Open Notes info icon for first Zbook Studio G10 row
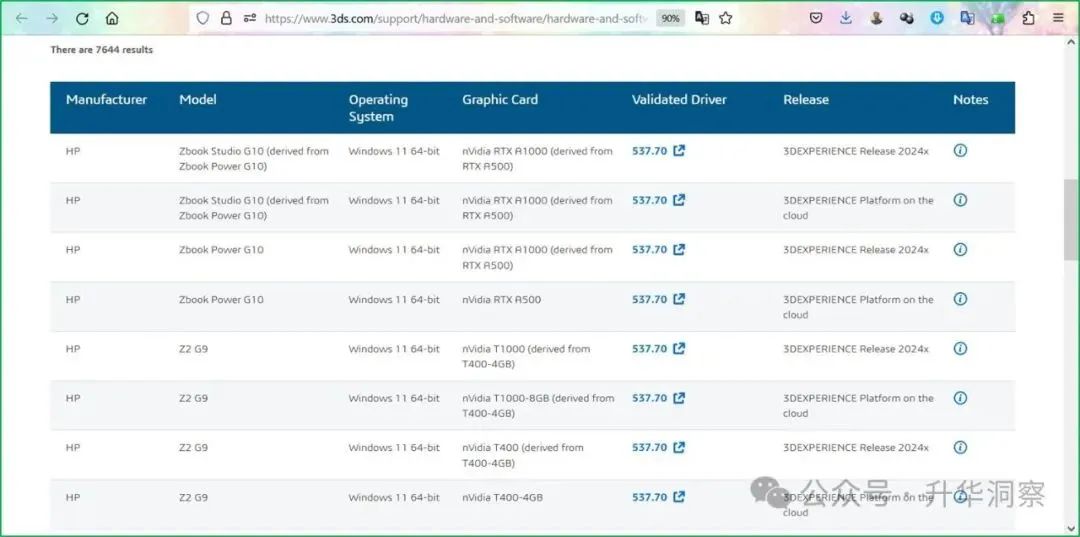1080x537 pixels. tap(960, 151)
